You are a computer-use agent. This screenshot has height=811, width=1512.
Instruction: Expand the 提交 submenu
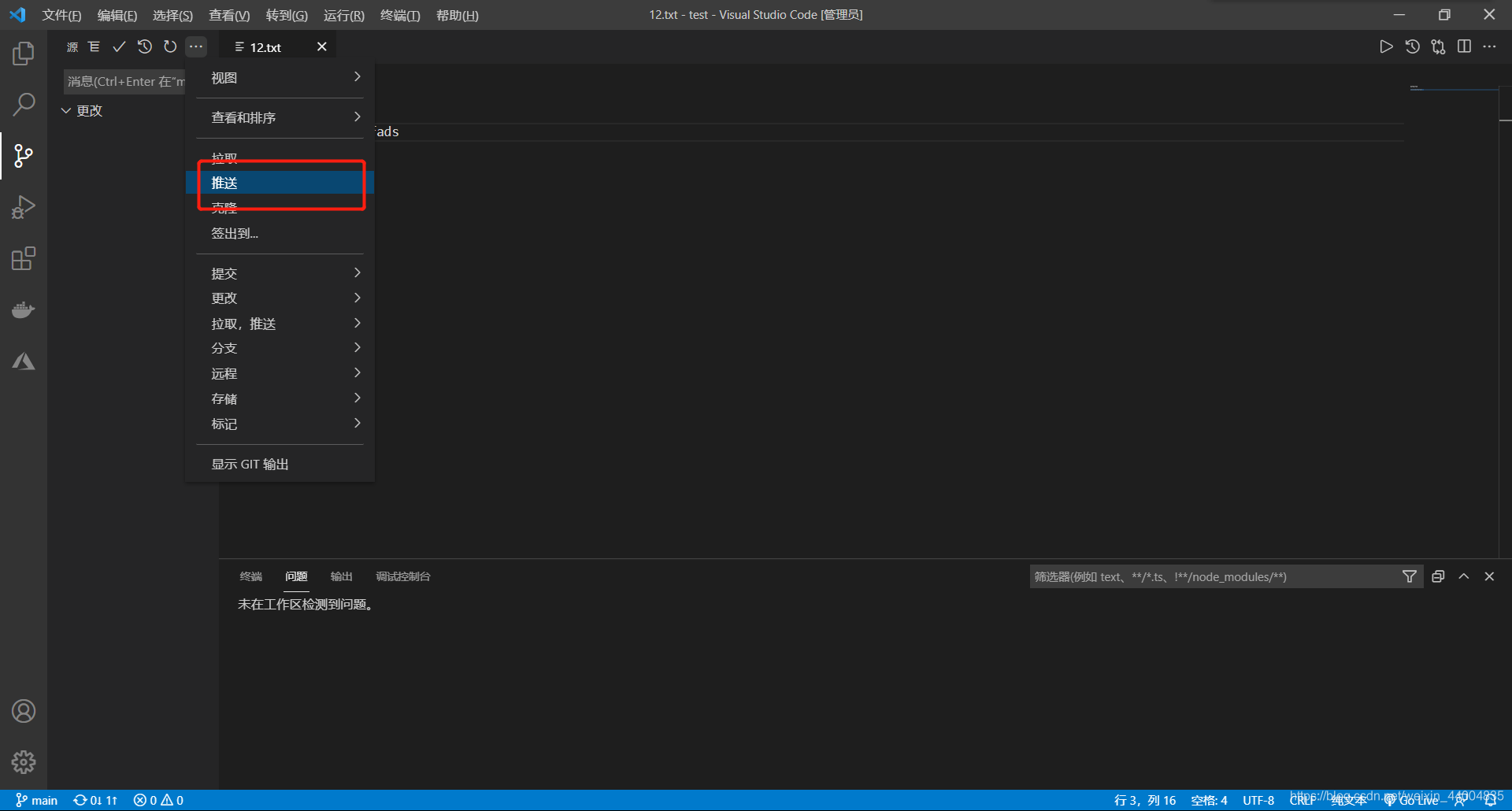pyautogui.click(x=280, y=273)
